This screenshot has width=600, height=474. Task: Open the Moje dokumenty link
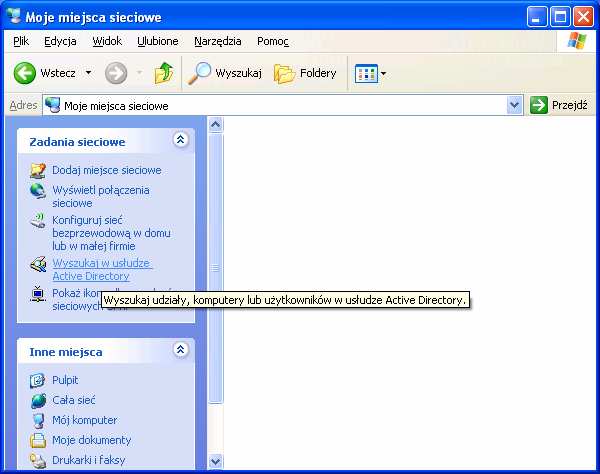(x=91, y=440)
